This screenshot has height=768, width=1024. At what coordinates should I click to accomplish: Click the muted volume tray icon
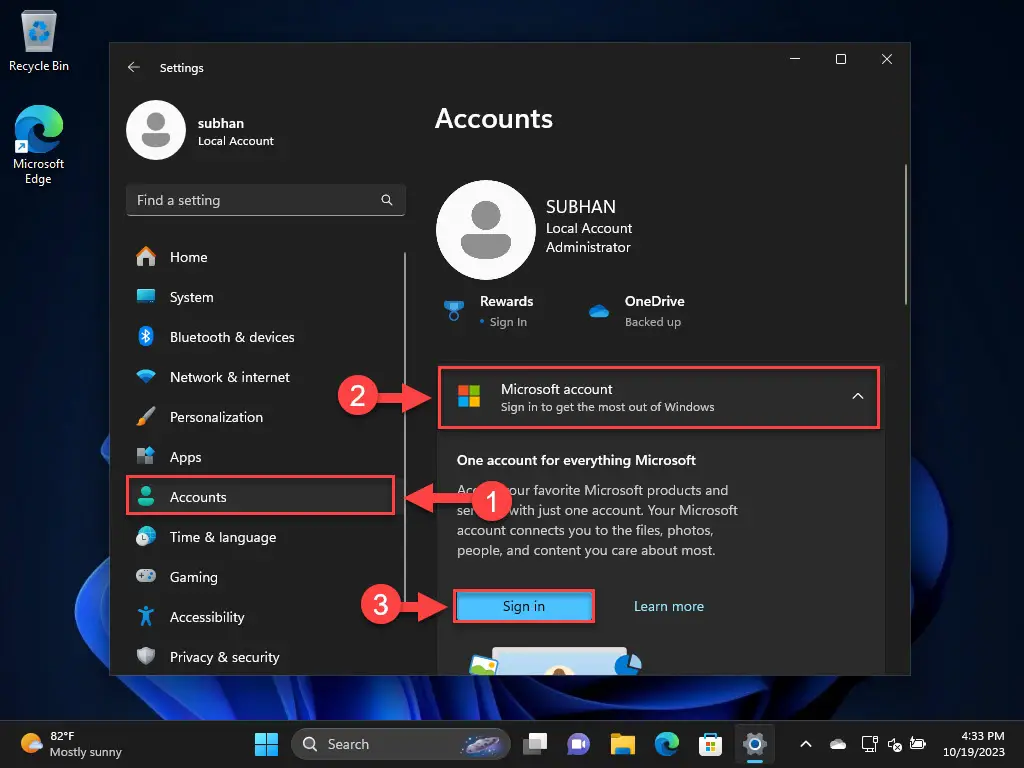[x=894, y=744]
